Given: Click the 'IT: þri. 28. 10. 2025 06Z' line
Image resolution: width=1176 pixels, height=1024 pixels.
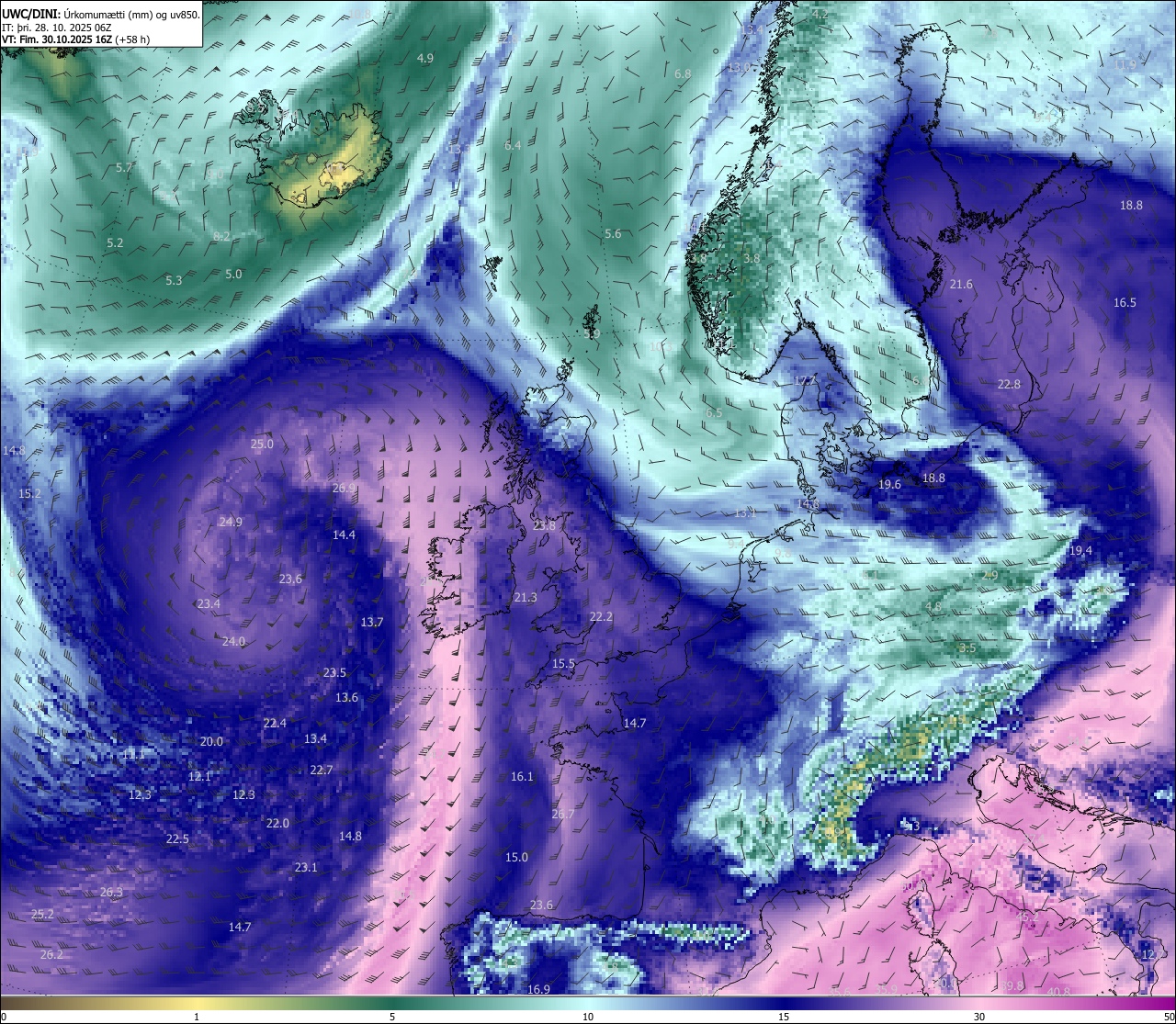Looking at the screenshot, I should [x=58, y=28].
